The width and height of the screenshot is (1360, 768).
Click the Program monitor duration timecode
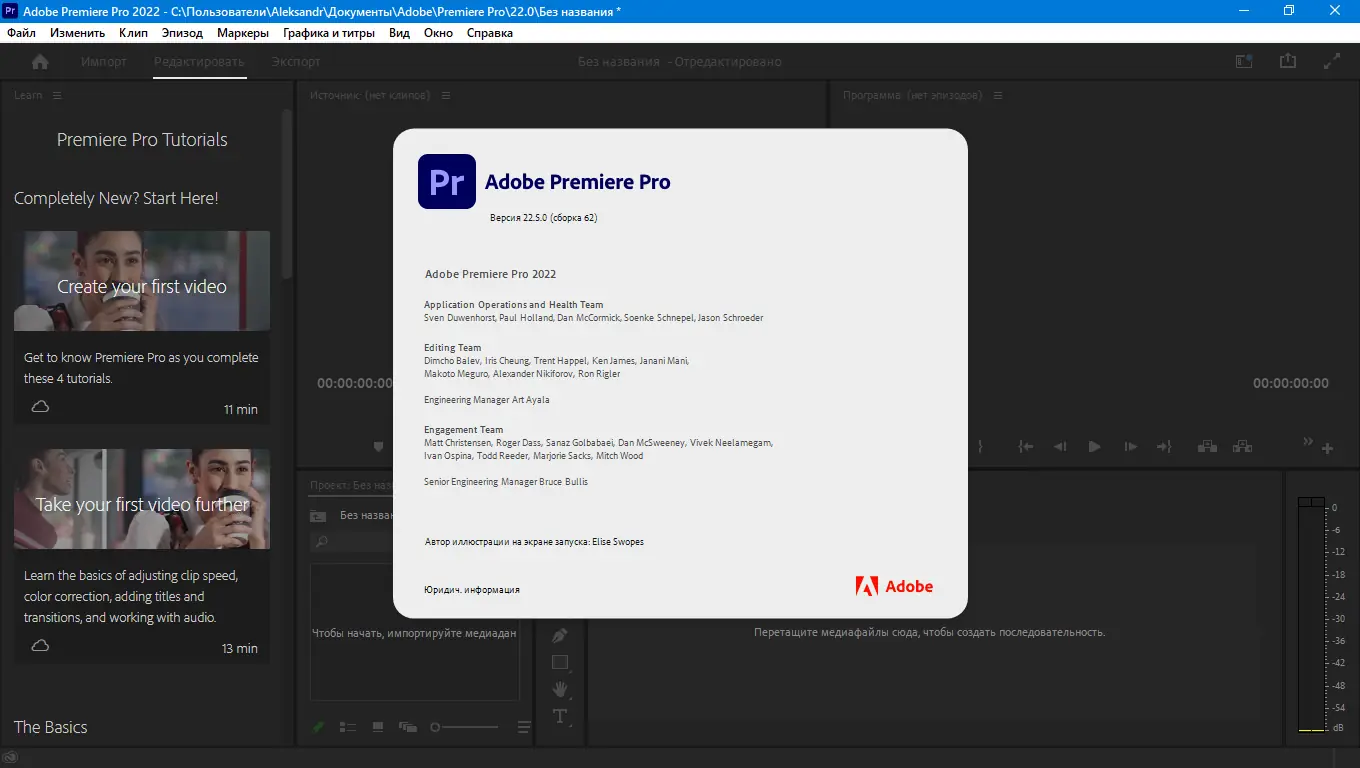(x=1291, y=383)
